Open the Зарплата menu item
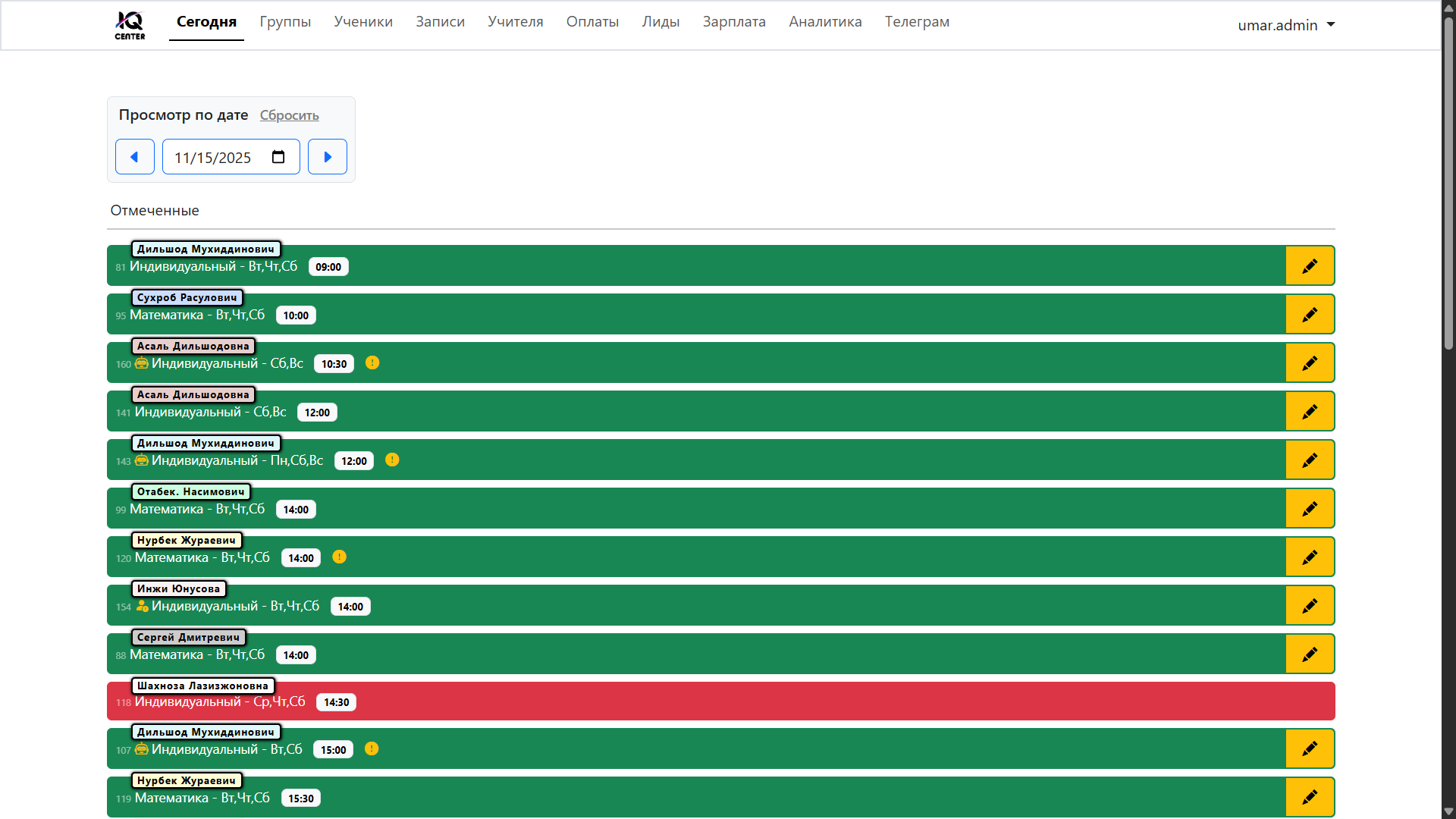The image size is (1456, 819). pos(734,22)
